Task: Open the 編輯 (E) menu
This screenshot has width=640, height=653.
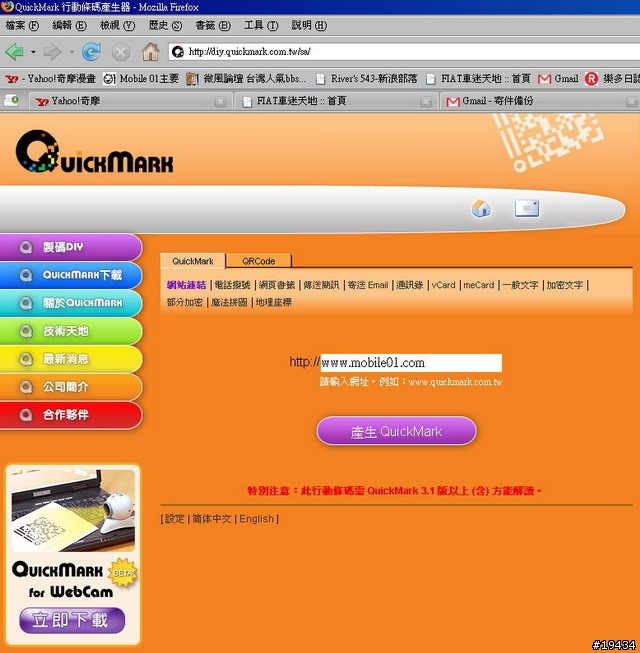Action: (70, 25)
